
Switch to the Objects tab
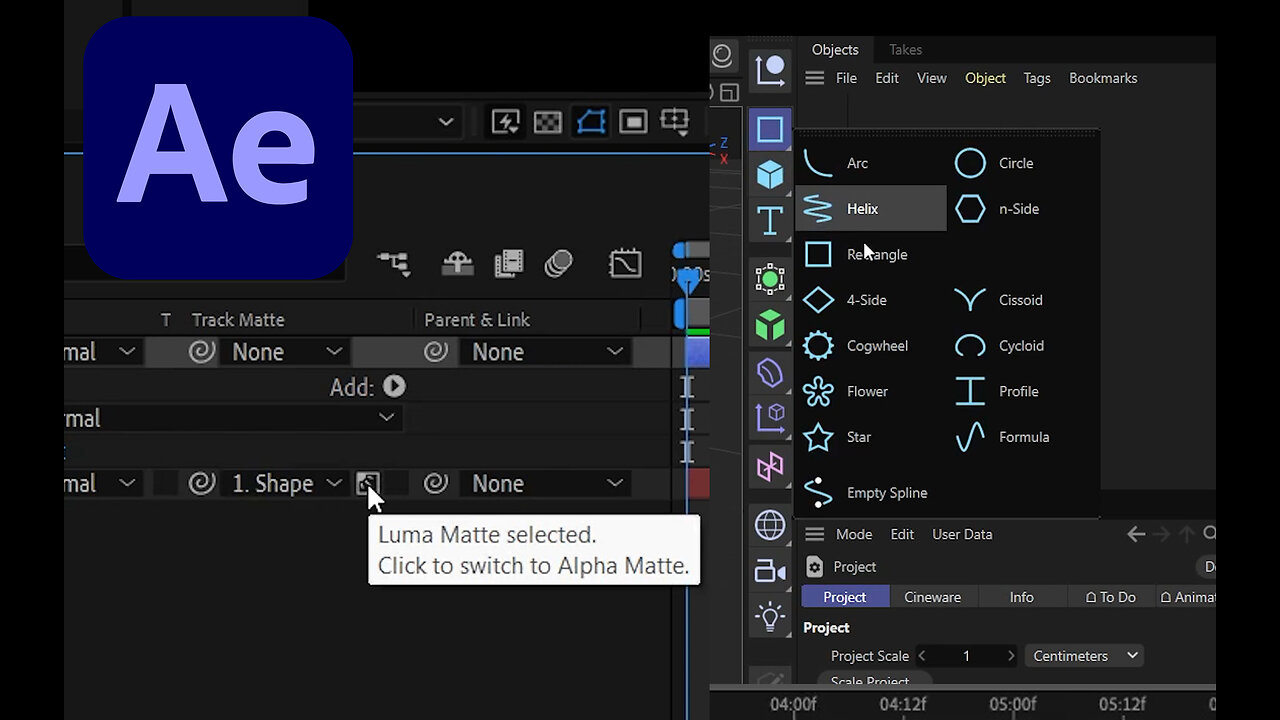835,50
